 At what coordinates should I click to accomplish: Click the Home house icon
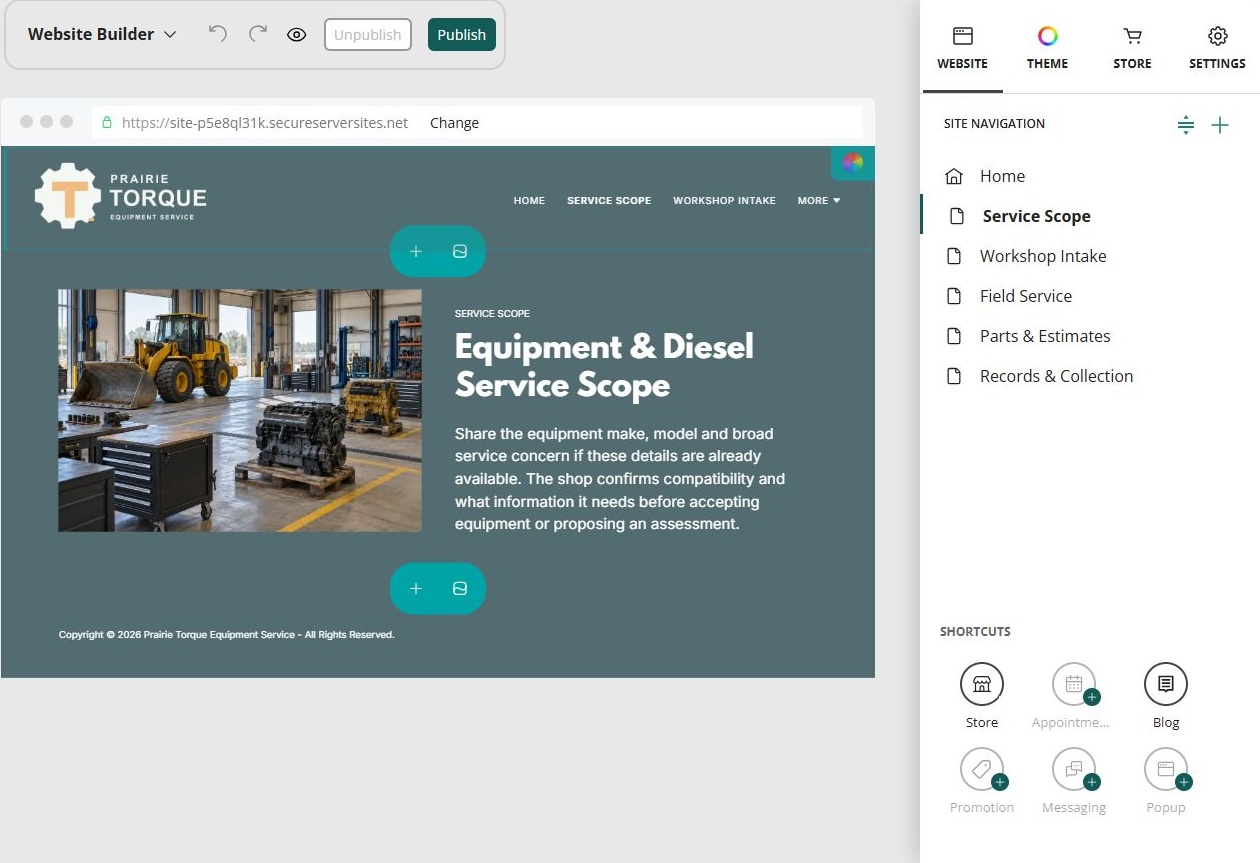[954, 176]
